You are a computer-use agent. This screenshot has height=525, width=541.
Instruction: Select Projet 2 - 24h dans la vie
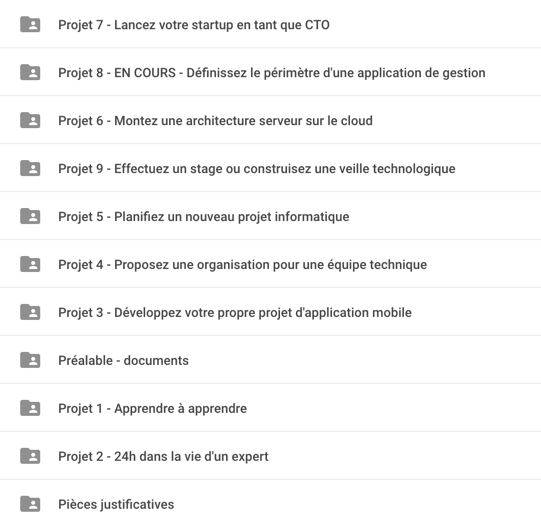coord(163,456)
